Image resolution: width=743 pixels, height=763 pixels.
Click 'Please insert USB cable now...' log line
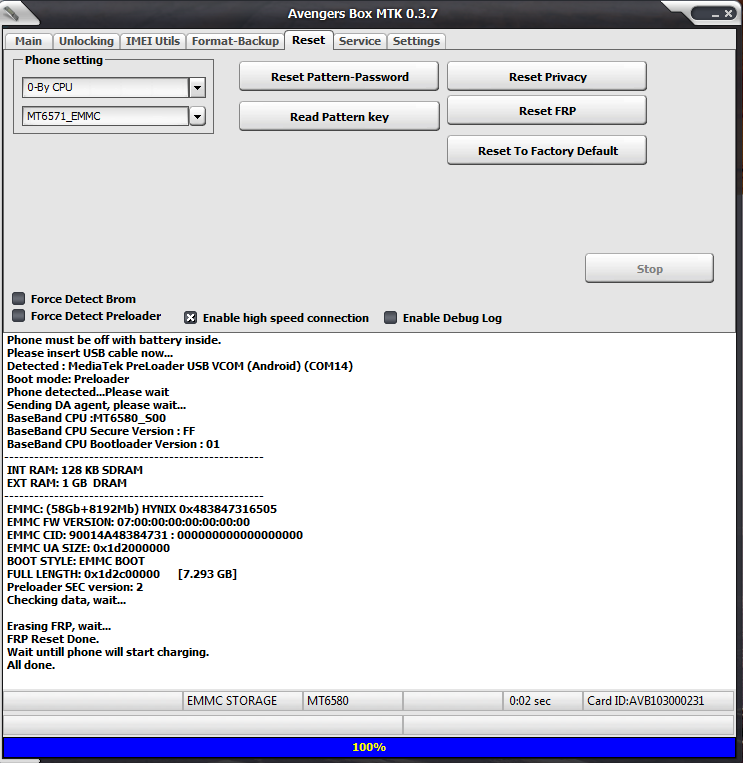(90, 353)
